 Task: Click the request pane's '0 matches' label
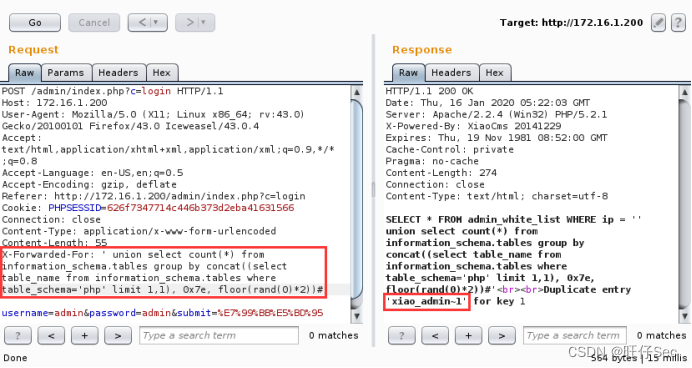(333, 336)
